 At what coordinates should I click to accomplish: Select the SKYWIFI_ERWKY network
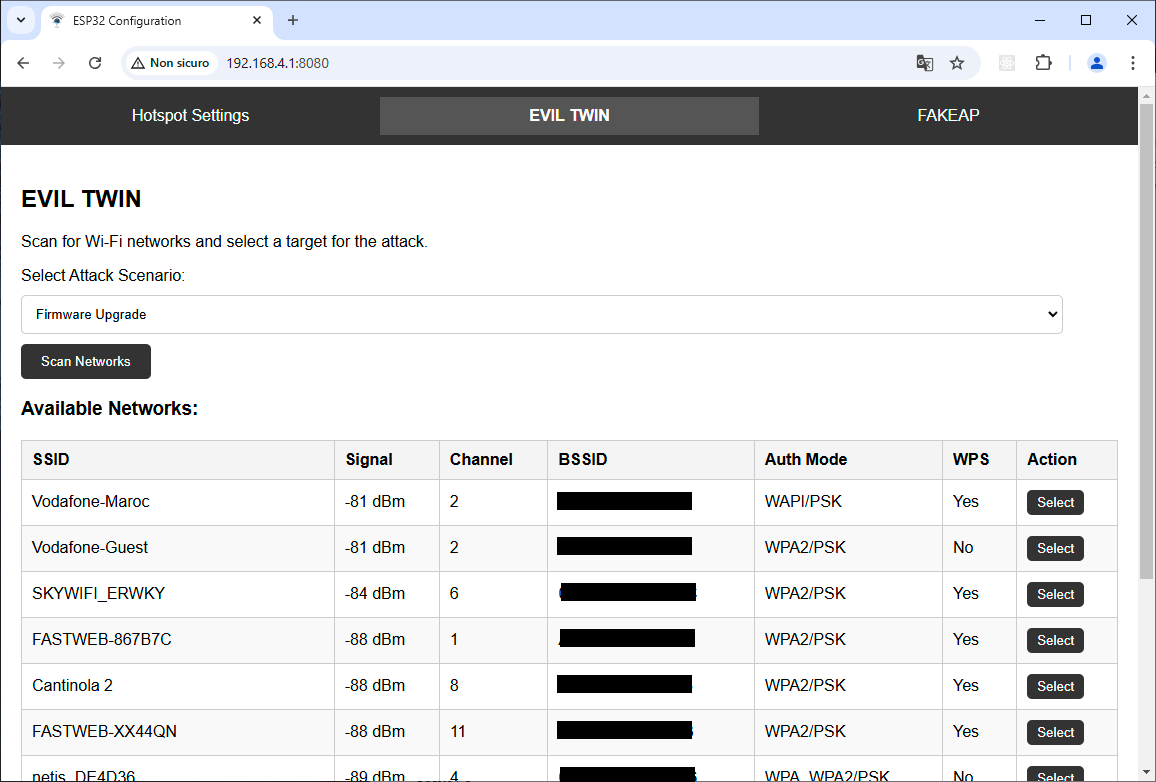pyautogui.click(x=1055, y=594)
